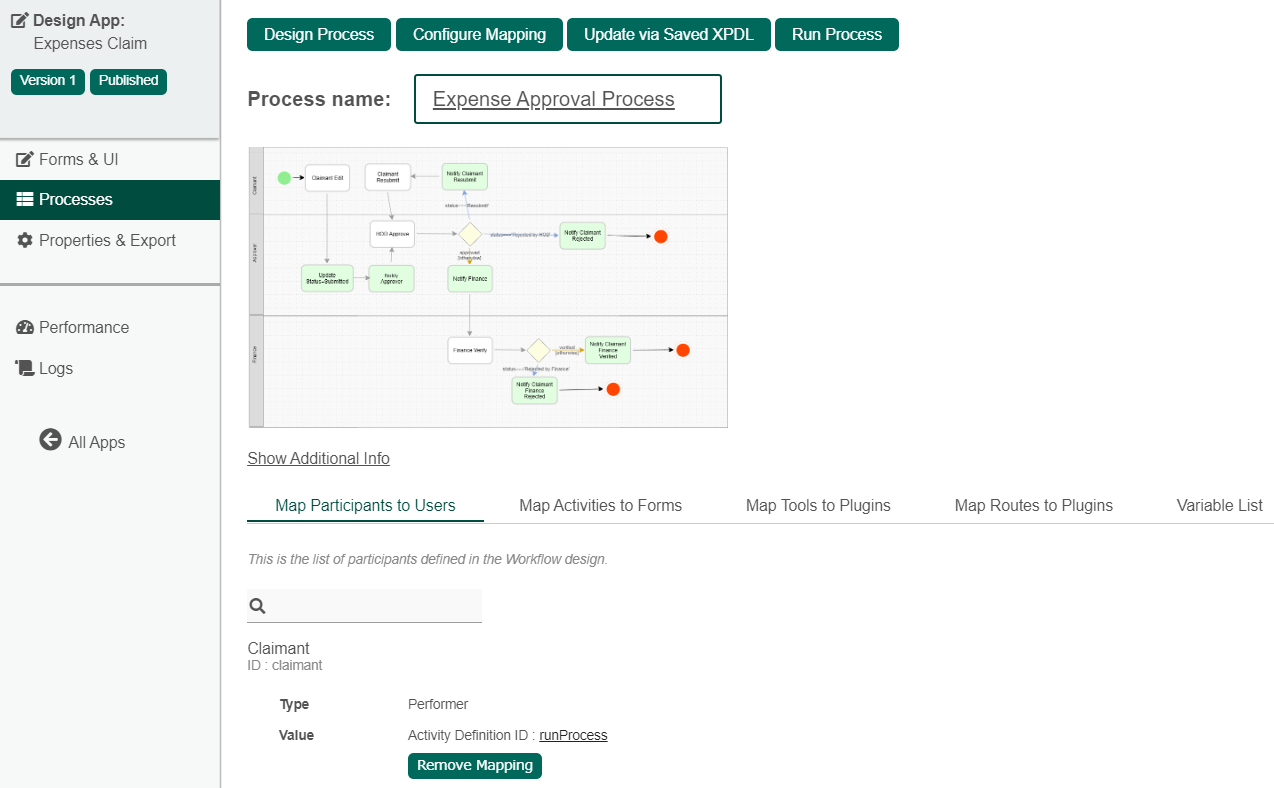The width and height of the screenshot is (1274, 788).
Task: Switch to Map Activities to Forms tab
Action: pyautogui.click(x=600, y=505)
